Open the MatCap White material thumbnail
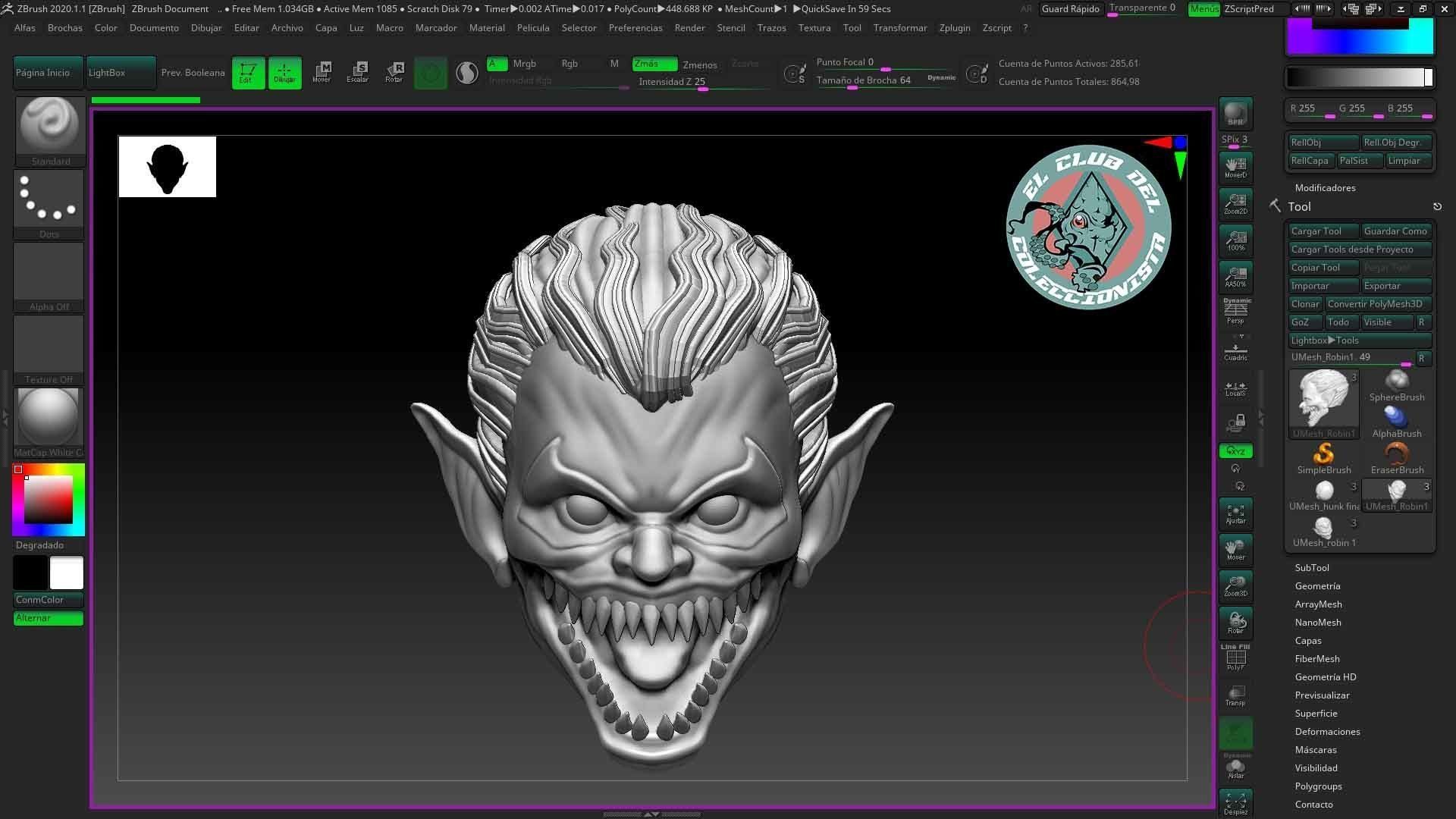 click(x=49, y=422)
